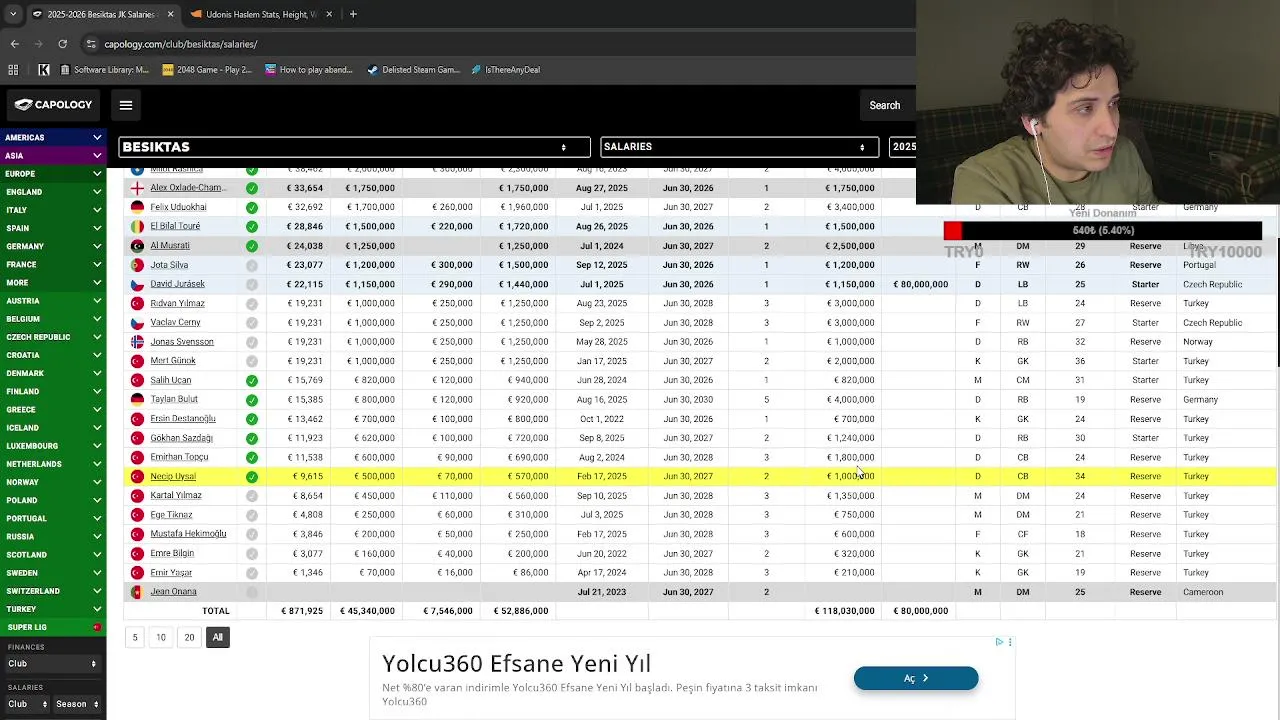Open Necip Uysal player page
1280x720 pixels.
click(x=173, y=477)
